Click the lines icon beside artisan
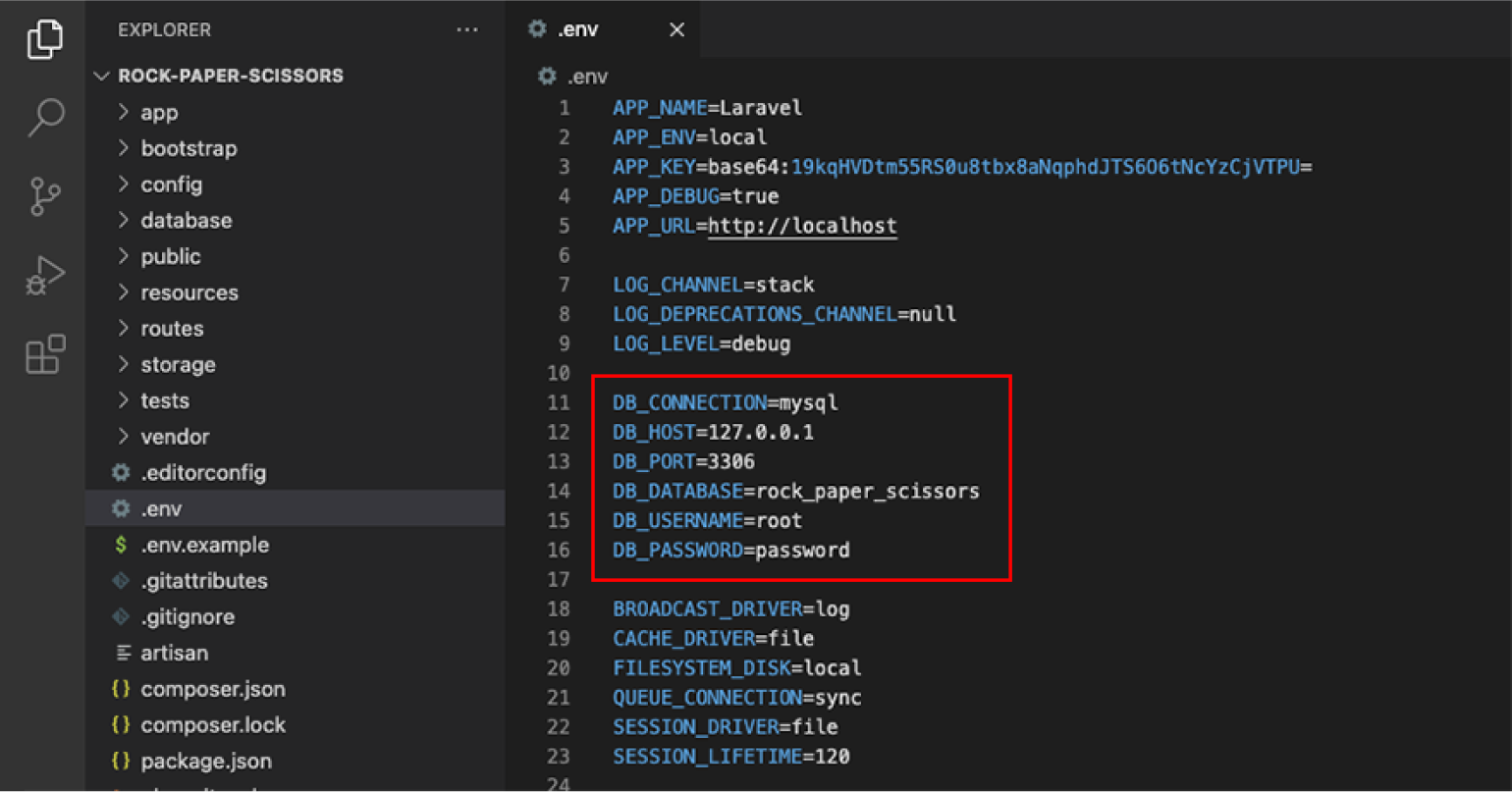 [123, 653]
